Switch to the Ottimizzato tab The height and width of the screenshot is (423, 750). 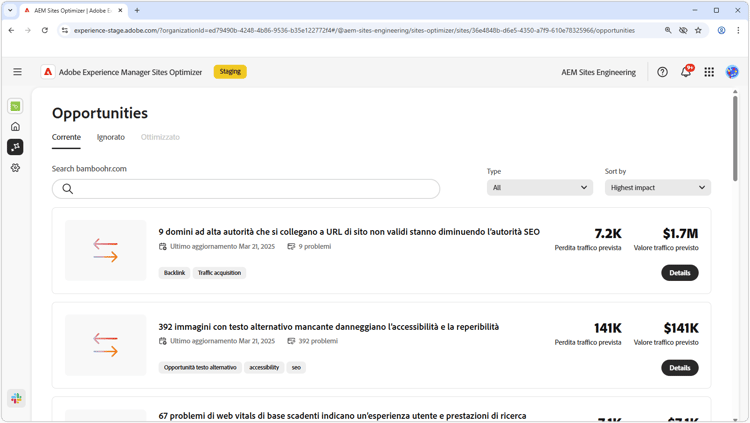[x=160, y=137]
